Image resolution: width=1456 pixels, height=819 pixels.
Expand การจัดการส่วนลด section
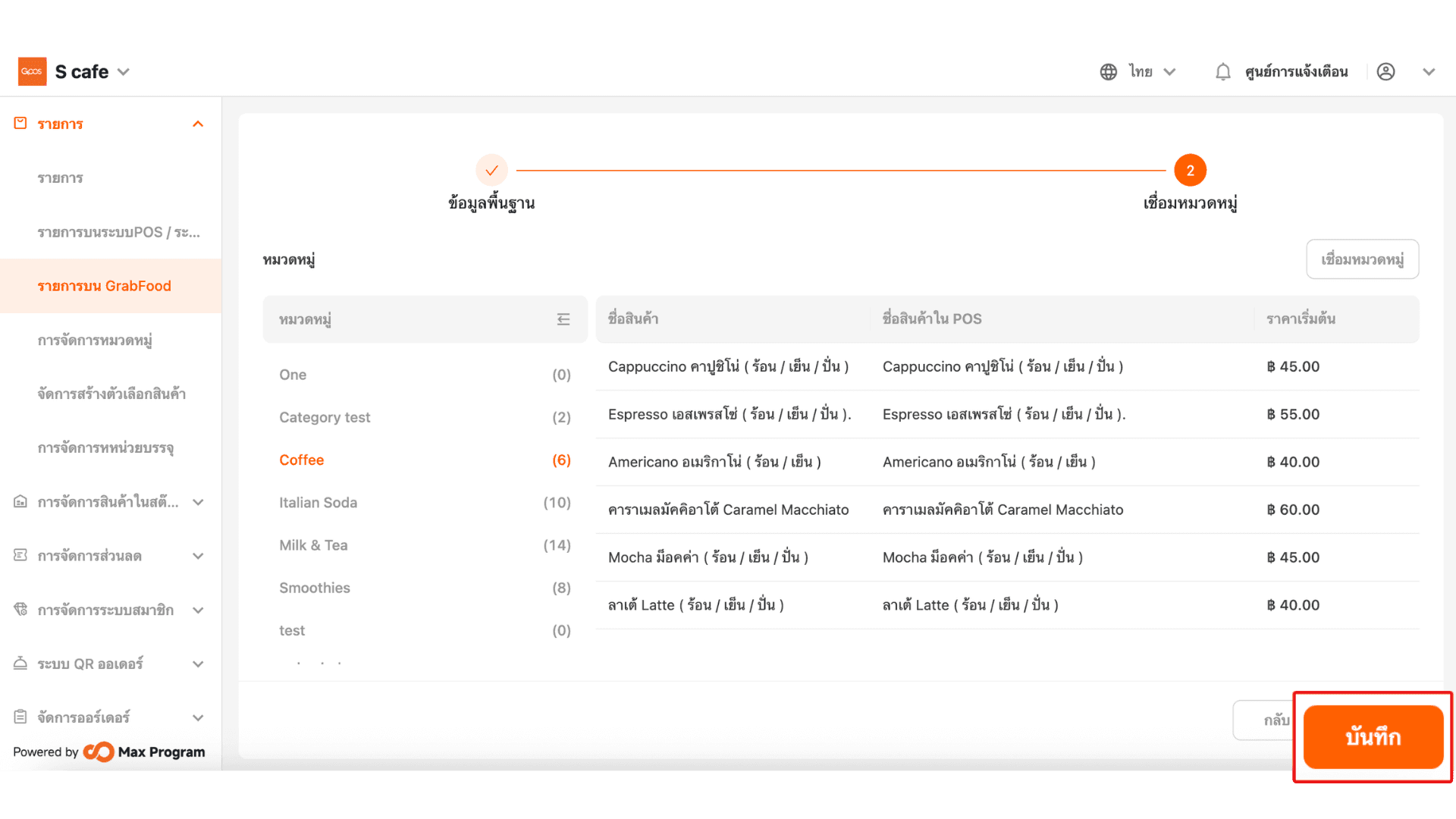pyautogui.click(x=198, y=556)
